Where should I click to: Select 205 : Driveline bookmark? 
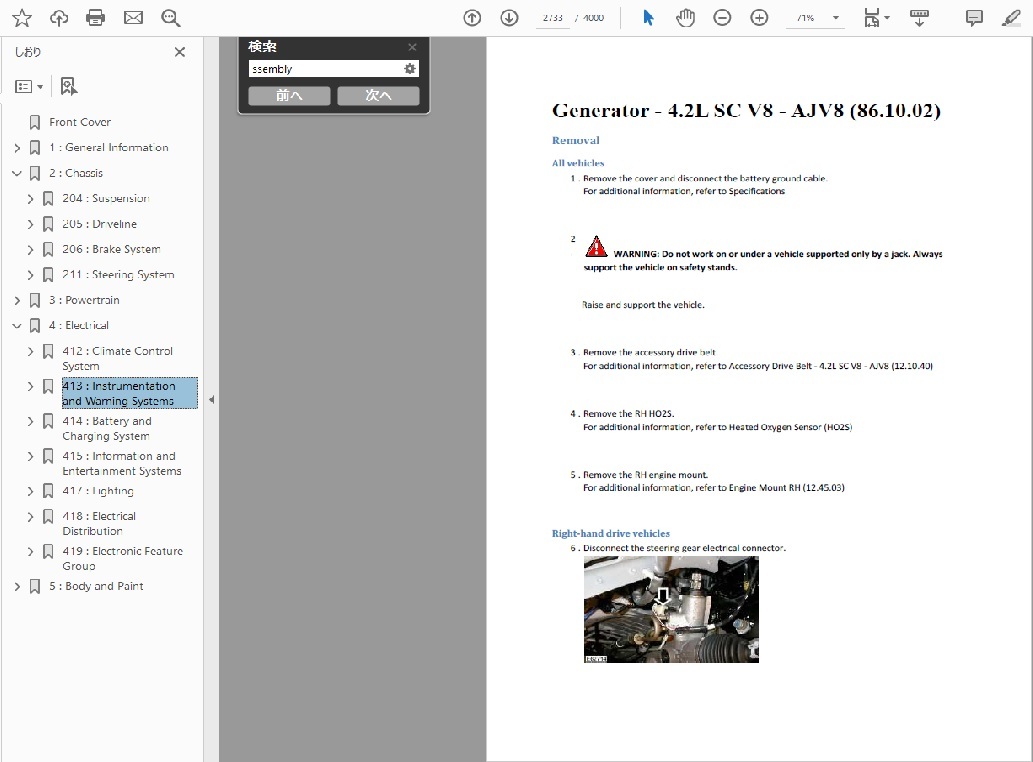point(99,224)
